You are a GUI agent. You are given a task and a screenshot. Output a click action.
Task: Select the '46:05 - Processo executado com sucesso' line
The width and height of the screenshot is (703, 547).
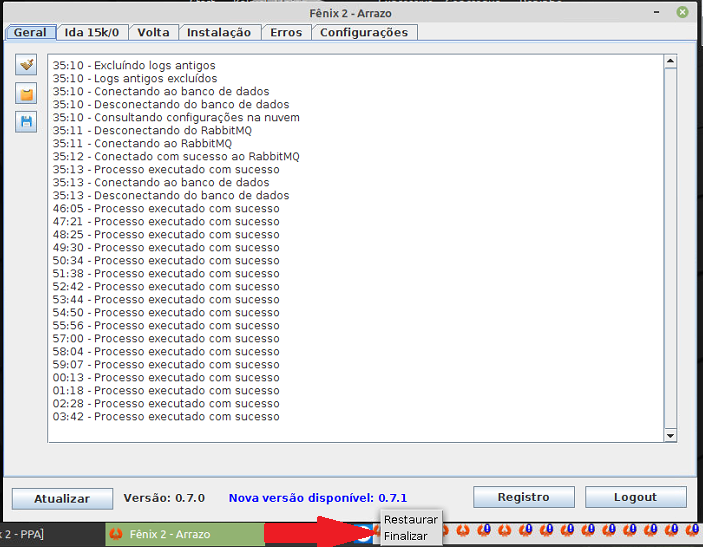pos(166,208)
